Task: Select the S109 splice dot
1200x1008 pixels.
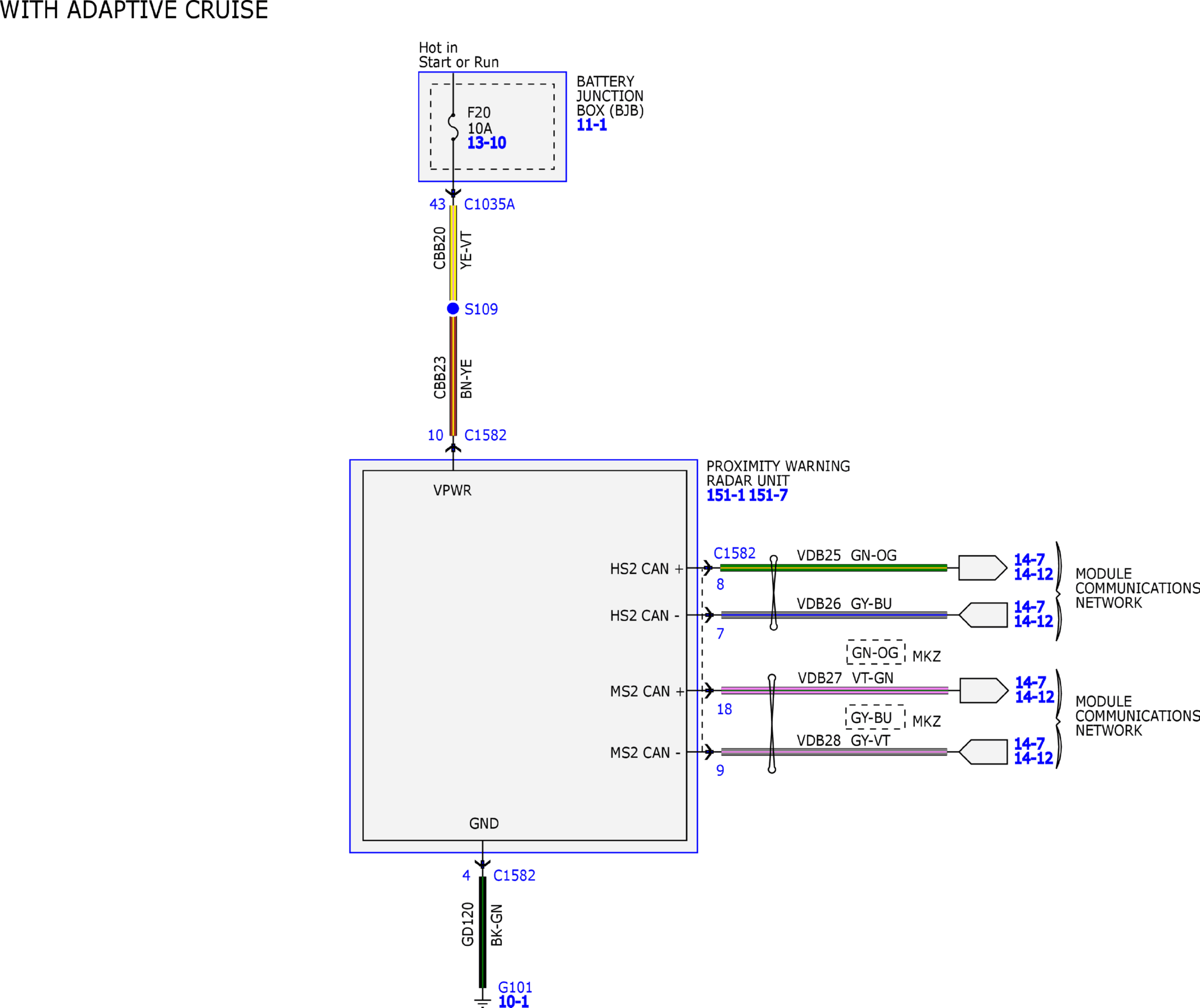Action: [453, 309]
